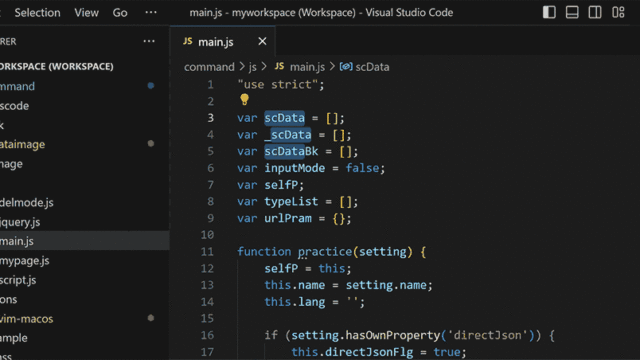Place cursor on scData in line 3
The width and height of the screenshot is (640, 360).
284,118
